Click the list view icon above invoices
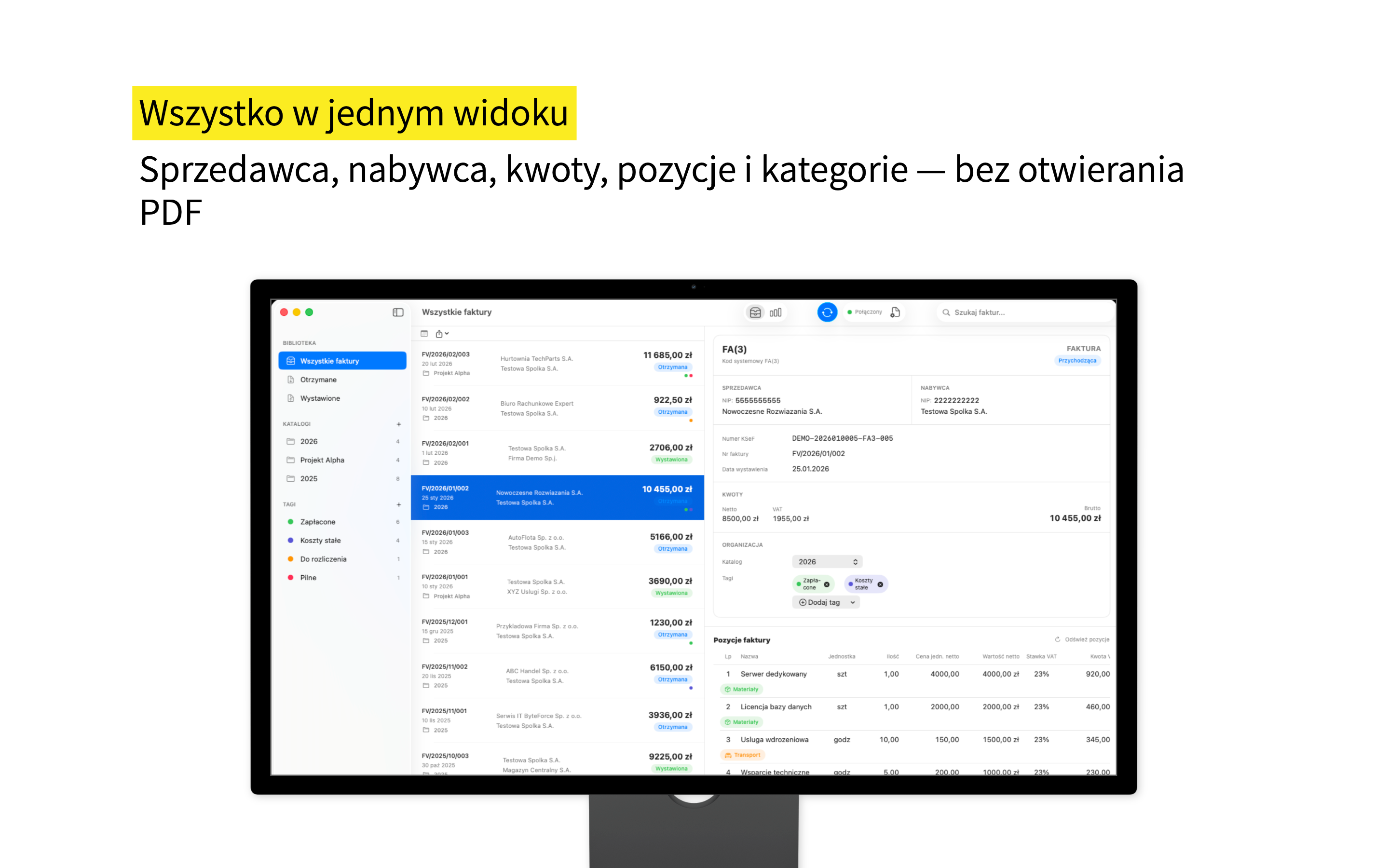This screenshot has height=868, width=1389. pyautogui.click(x=425, y=334)
